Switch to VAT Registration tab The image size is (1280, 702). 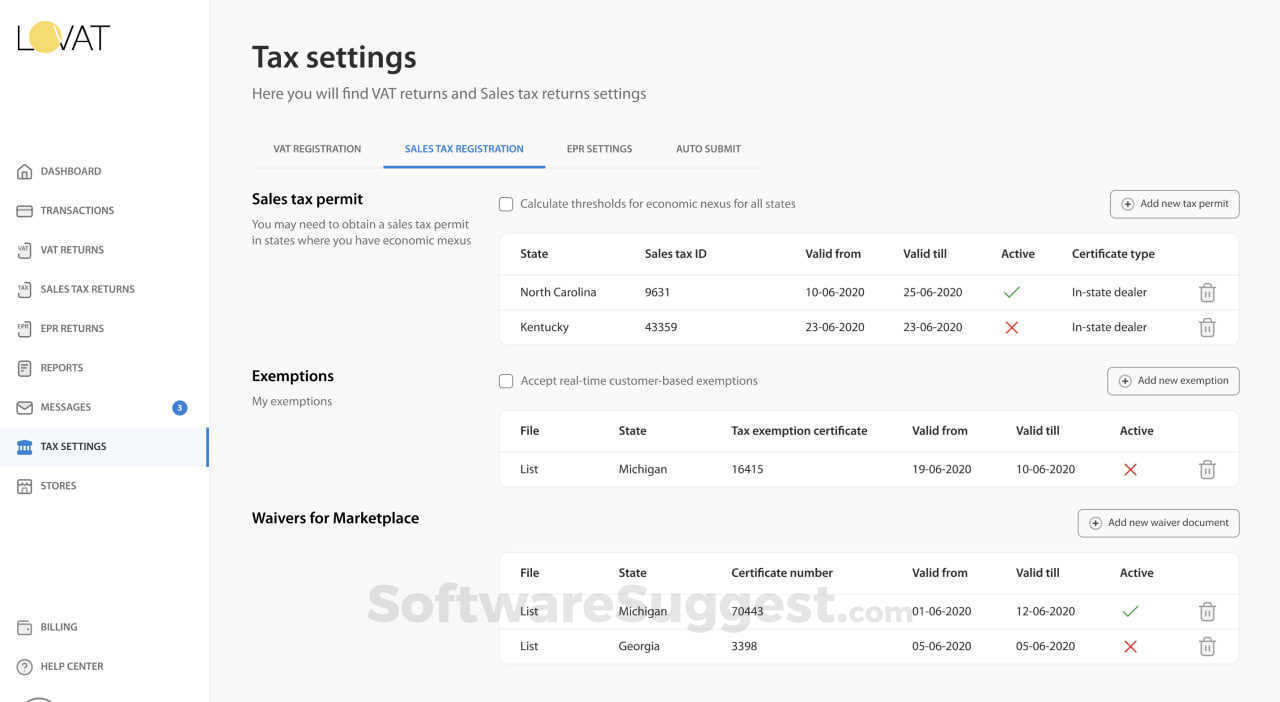point(317,149)
